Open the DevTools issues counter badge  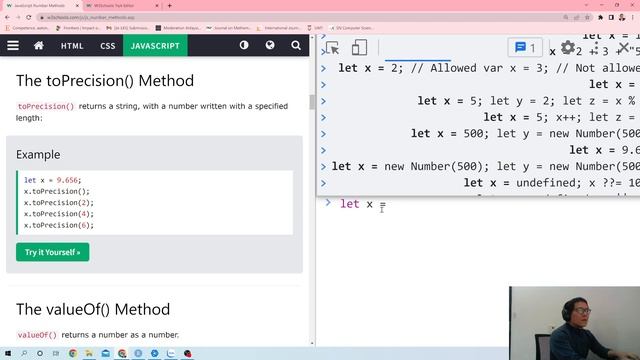pos(525,48)
